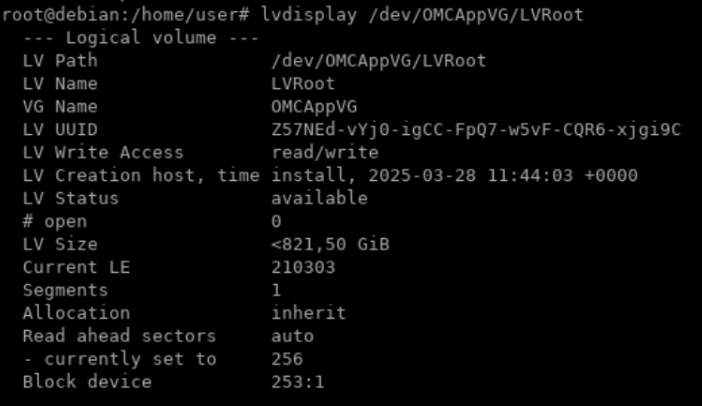The height and width of the screenshot is (406, 702).
Task: Click the Current LE value 210303
Action: coord(303,268)
